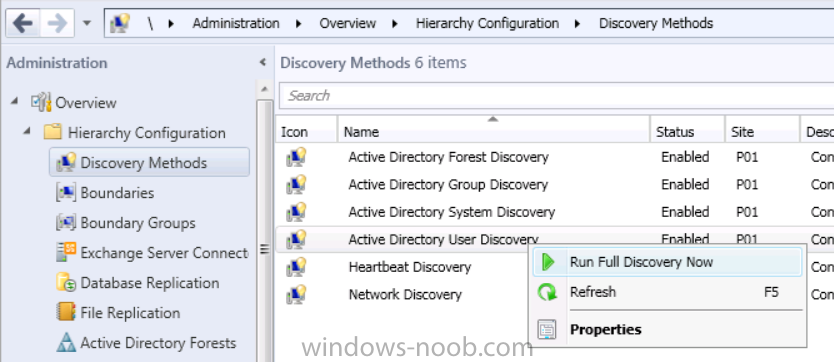The width and height of the screenshot is (834, 362).
Task: Click Discovery Methods in the breadcrumb
Action: pyautogui.click(x=656, y=23)
